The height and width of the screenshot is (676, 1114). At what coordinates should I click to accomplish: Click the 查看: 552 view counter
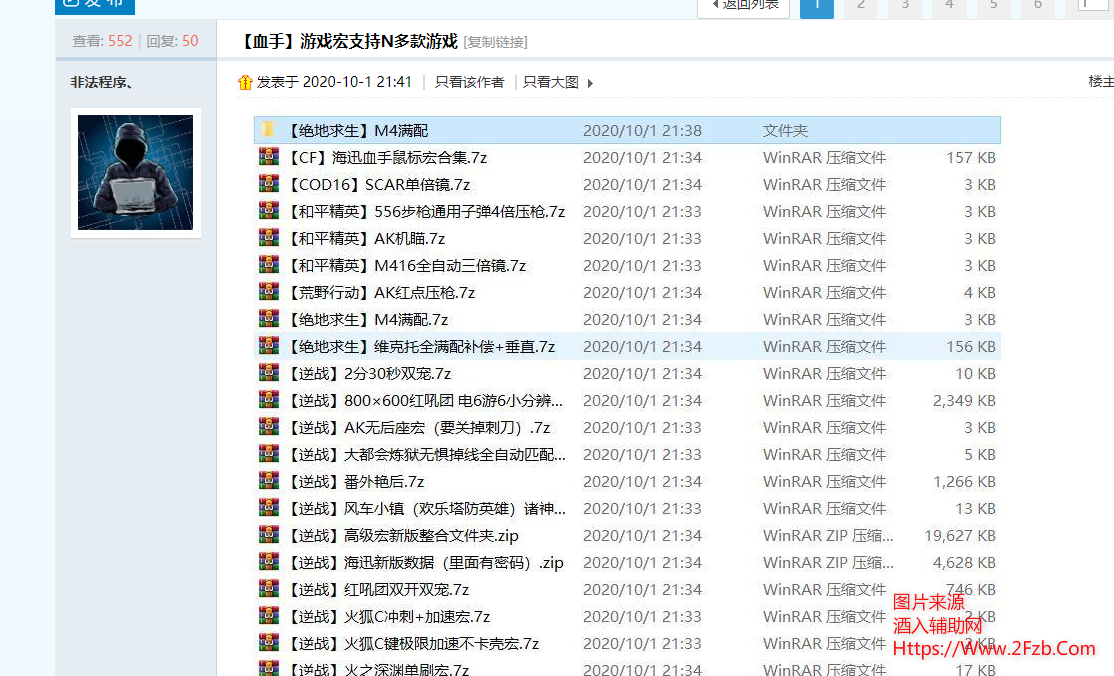coord(102,41)
